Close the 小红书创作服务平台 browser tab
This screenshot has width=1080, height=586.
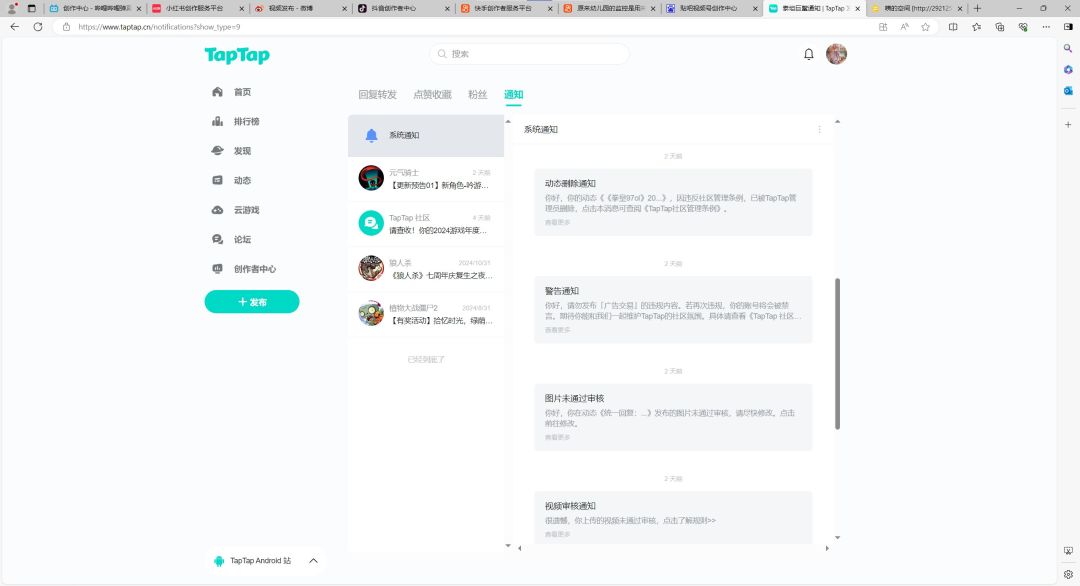coord(242,9)
